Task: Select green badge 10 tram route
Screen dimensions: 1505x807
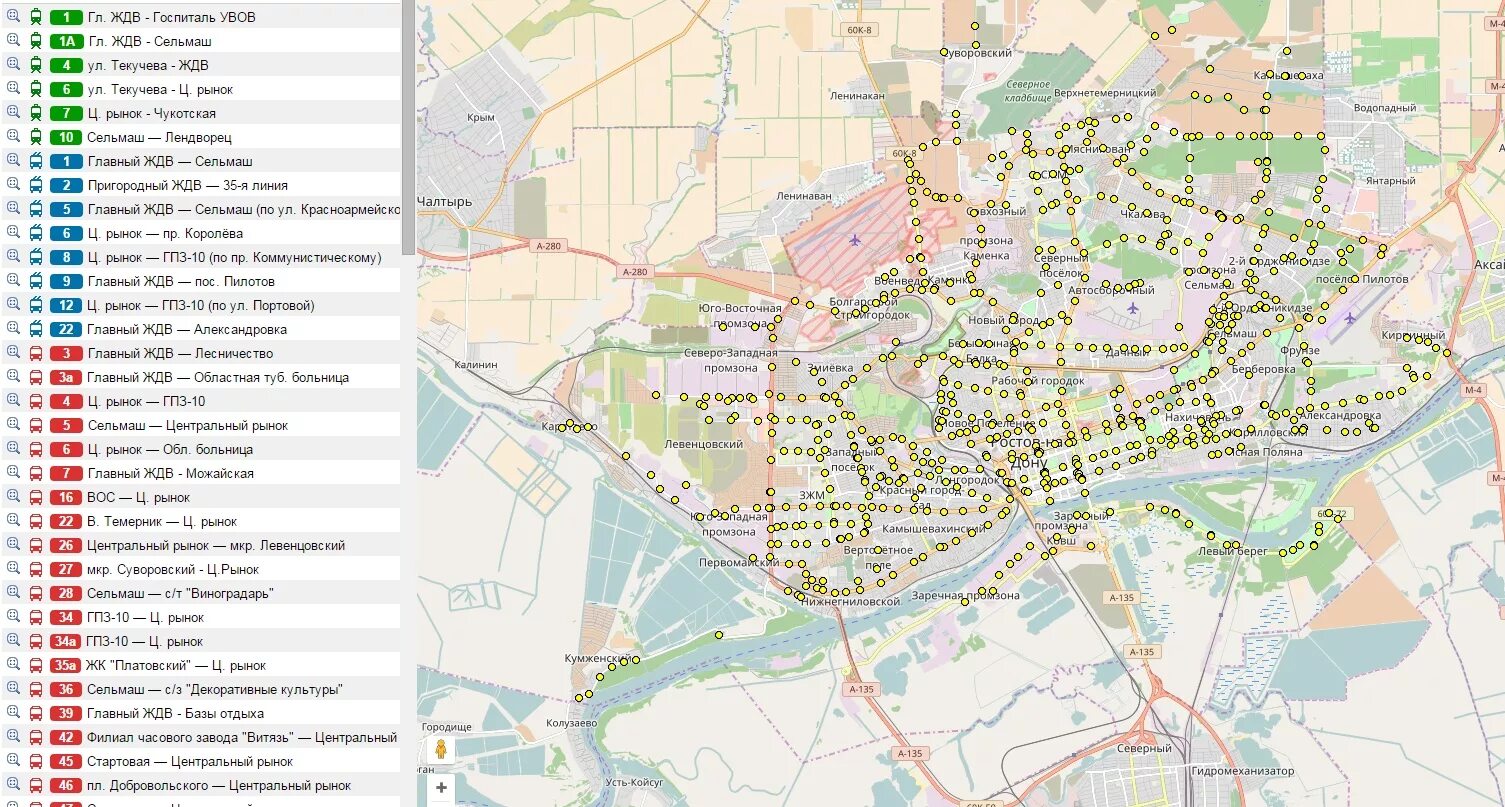Action: [66, 137]
